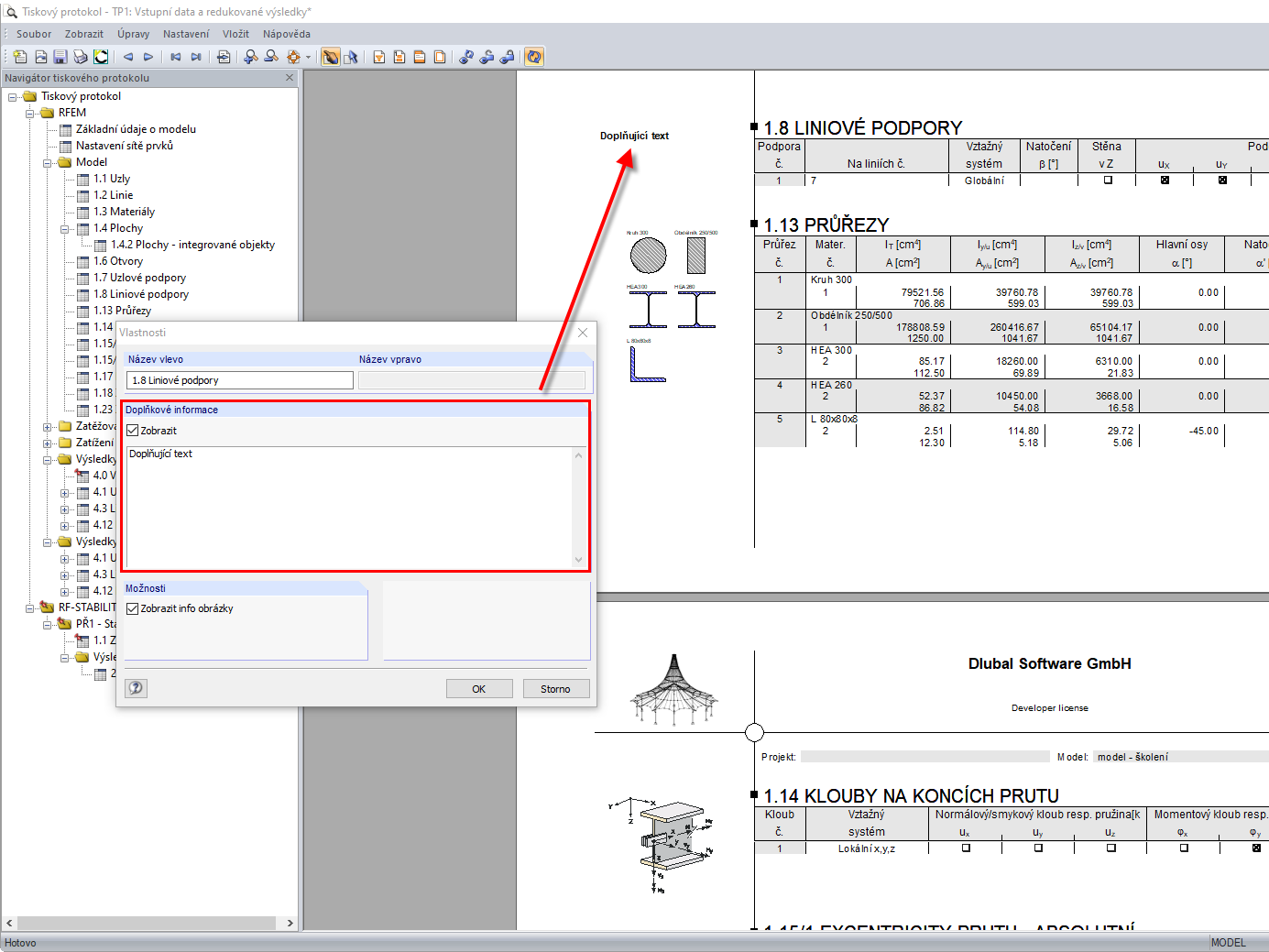Image resolution: width=1269 pixels, height=952 pixels.
Task: Click the 'Název vlevo' input field
Action: 239,380
